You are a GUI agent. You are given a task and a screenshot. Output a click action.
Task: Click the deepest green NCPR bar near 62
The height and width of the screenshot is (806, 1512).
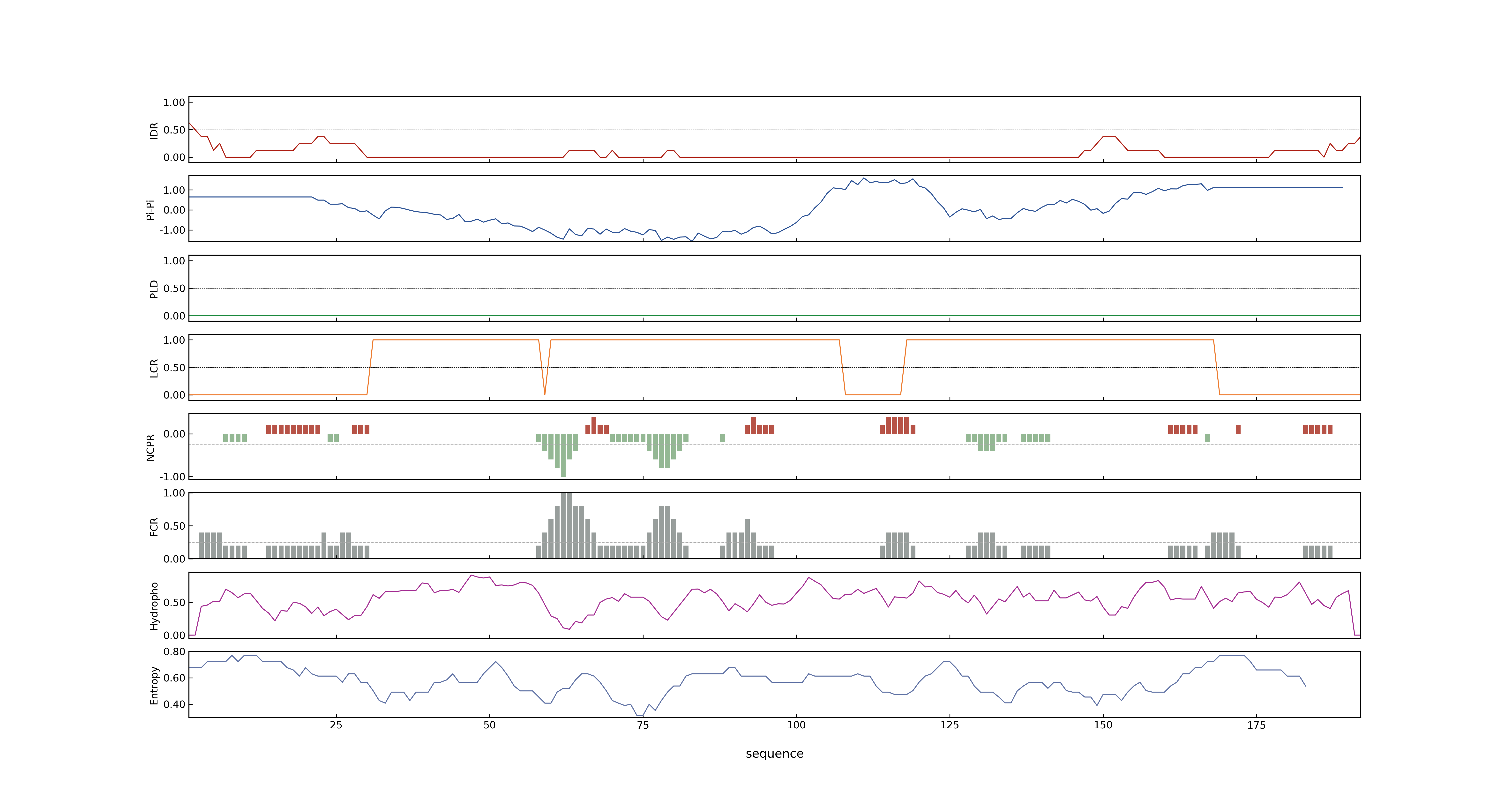(563, 455)
